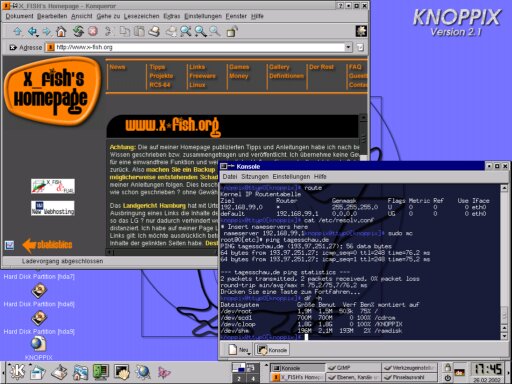This screenshot has height=384, width=512.
Task: Reload the page with the green refresh icon
Action: [78, 32]
